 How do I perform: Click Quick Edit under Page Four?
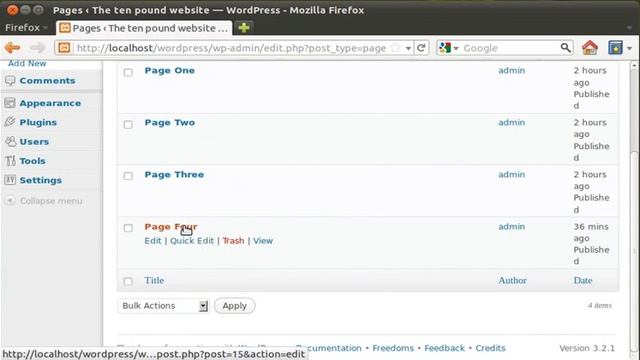point(192,240)
